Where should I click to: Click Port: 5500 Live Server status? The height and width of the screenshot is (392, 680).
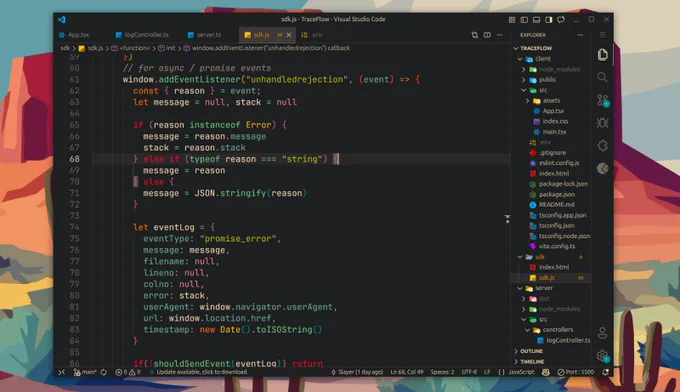pos(575,372)
